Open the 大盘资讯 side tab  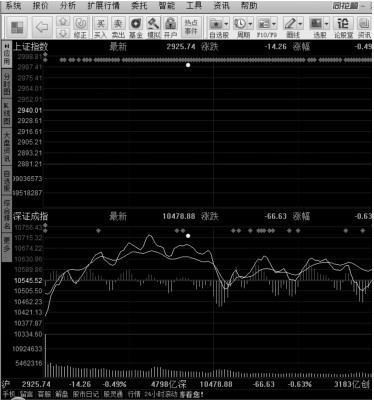(7, 147)
